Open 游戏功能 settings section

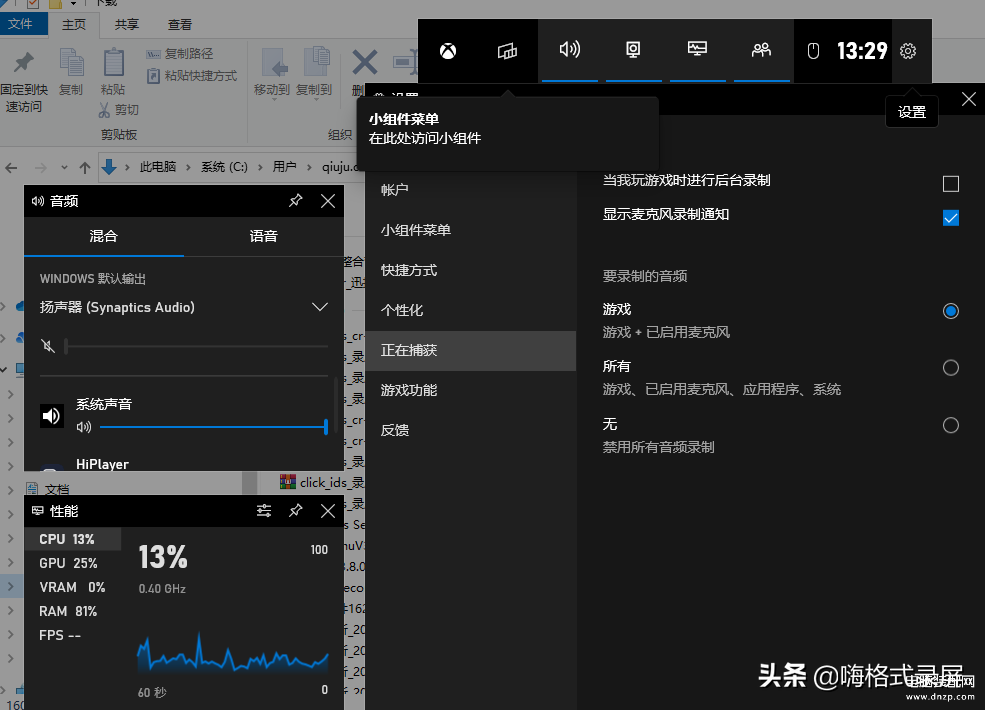point(470,390)
